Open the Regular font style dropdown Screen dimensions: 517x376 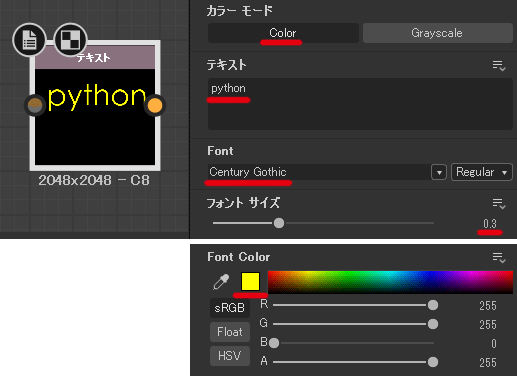click(x=482, y=172)
